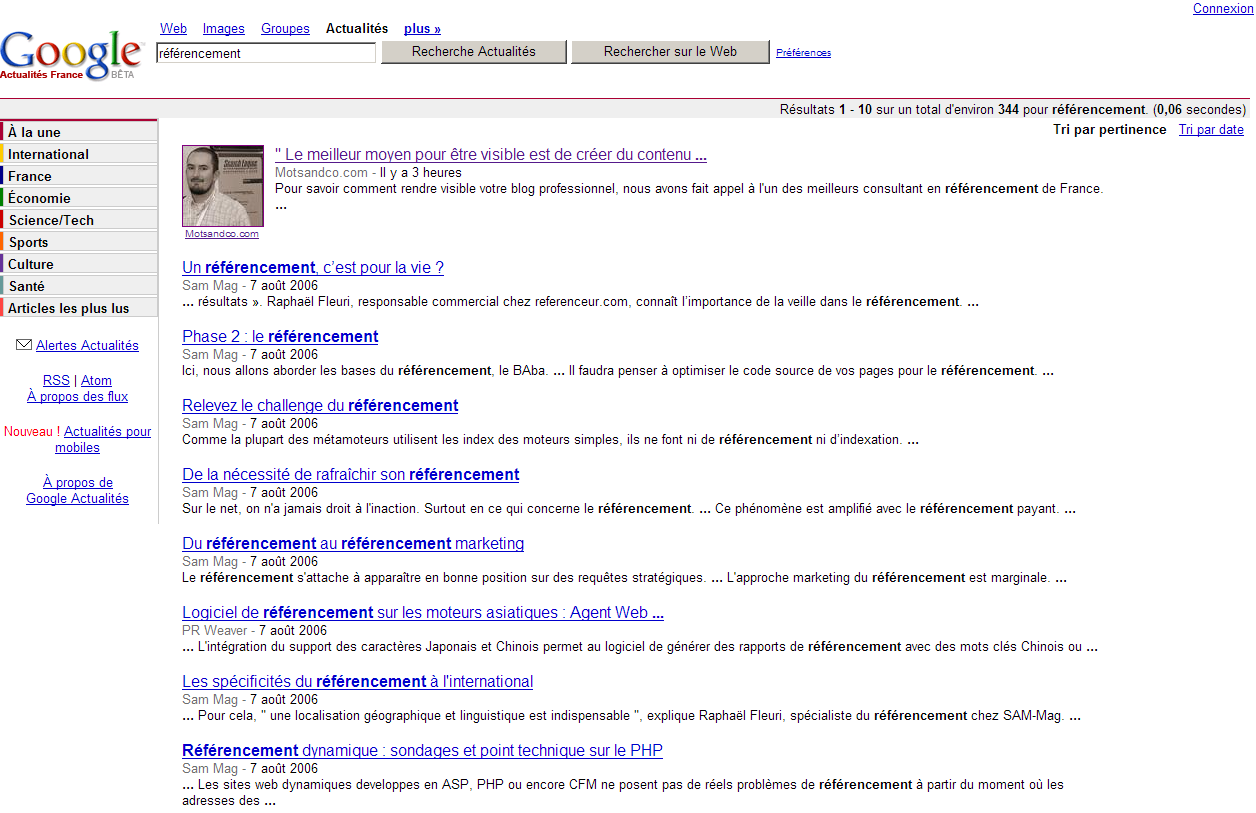Click the "PR Weaver - 7 août 2006" source line
Viewport: 1256px width, 813px height.
pos(254,631)
